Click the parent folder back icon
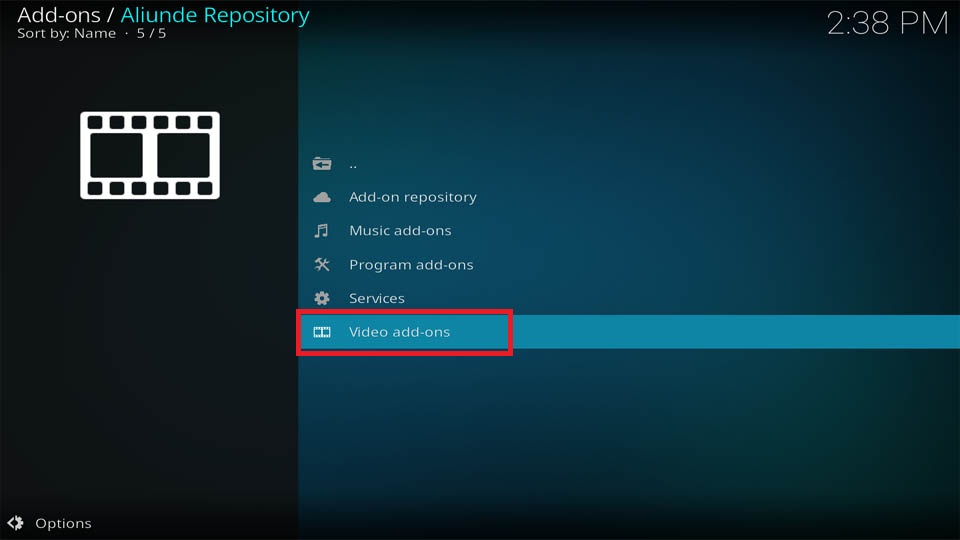960x540 pixels. (x=322, y=163)
